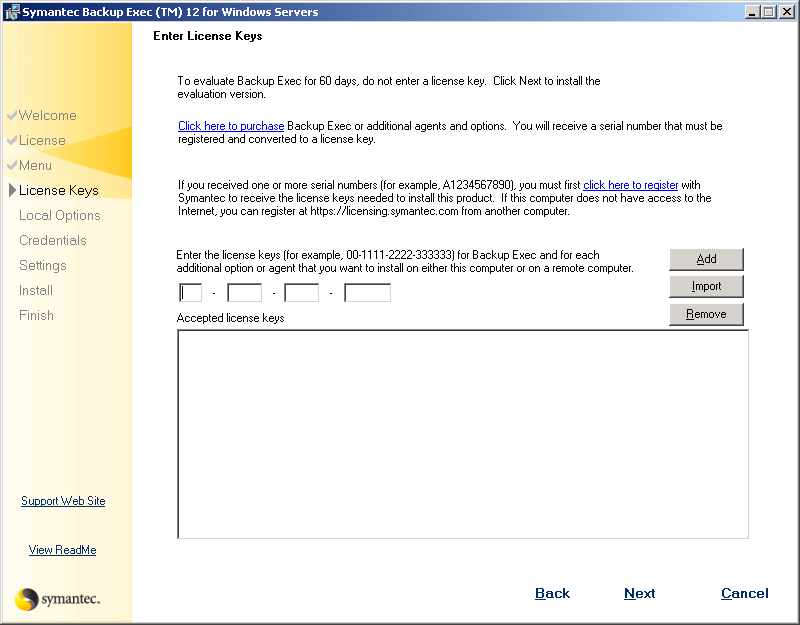800x625 pixels.
Task: Select the Menu step in the sidebar
Action: (x=35, y=165)
